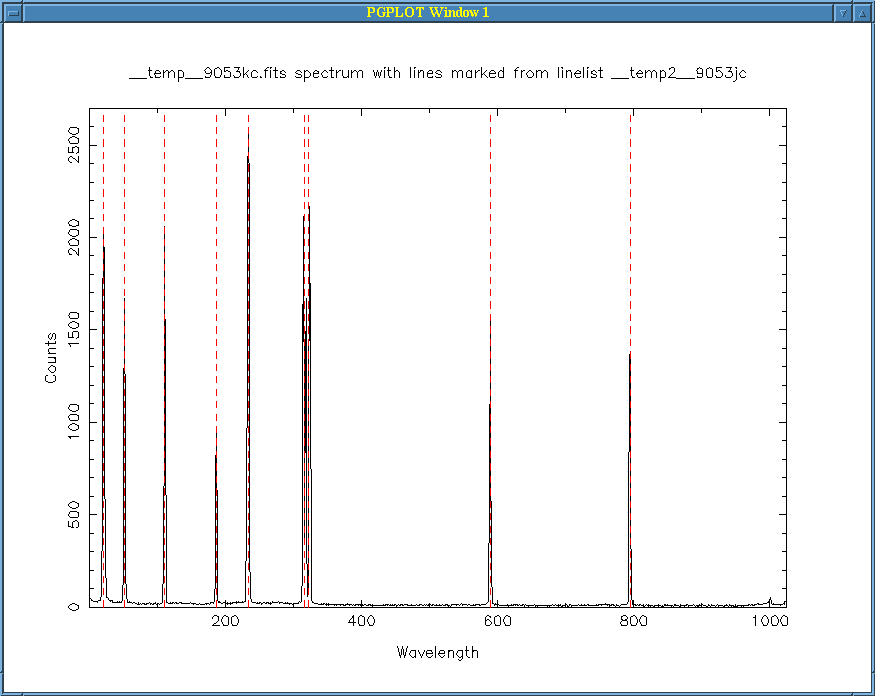Click the small bump near wavelength 1000
This screenshot has width=875, height=696.
click(x=770, y=600)
